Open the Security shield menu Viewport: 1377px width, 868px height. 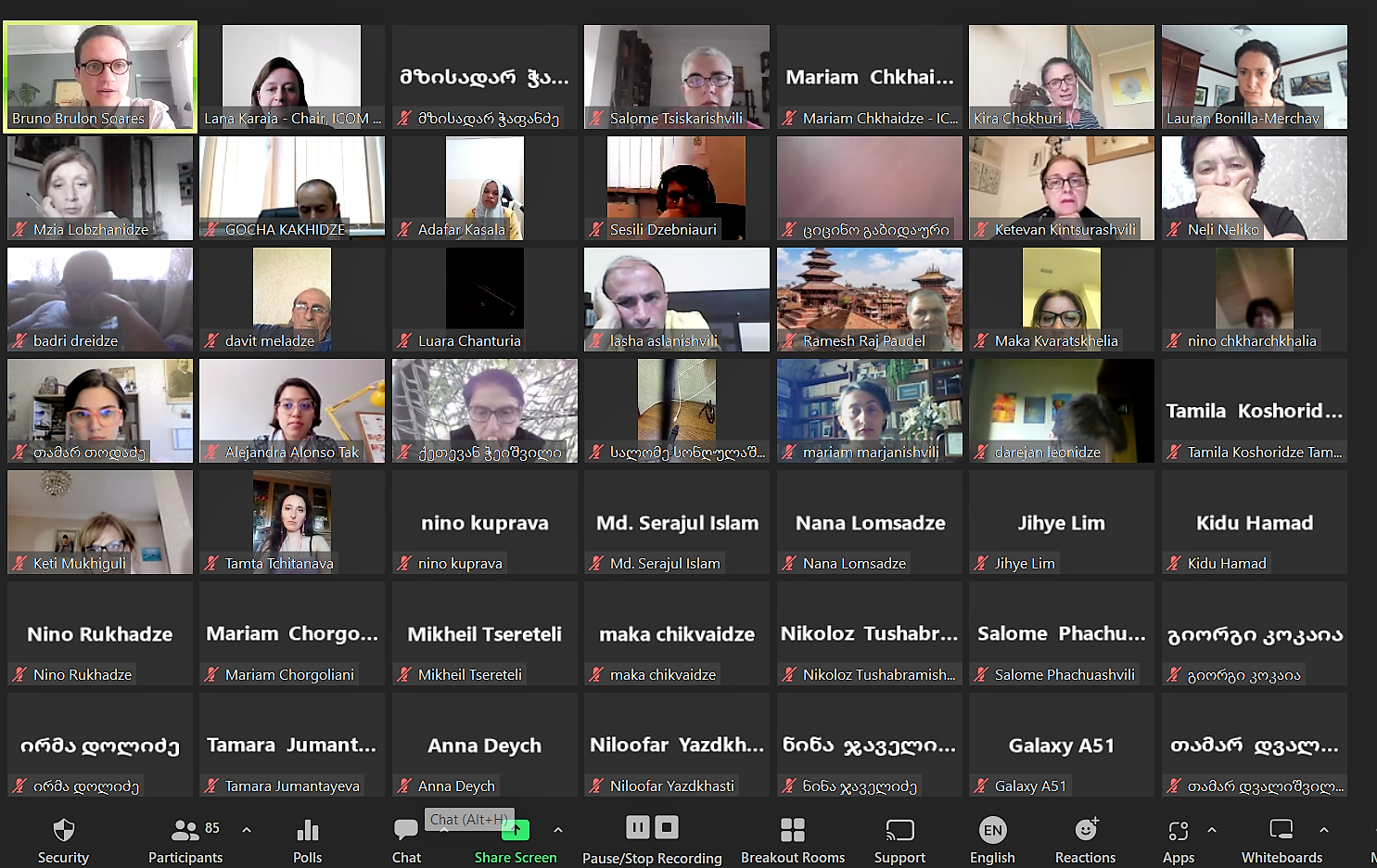63,830
